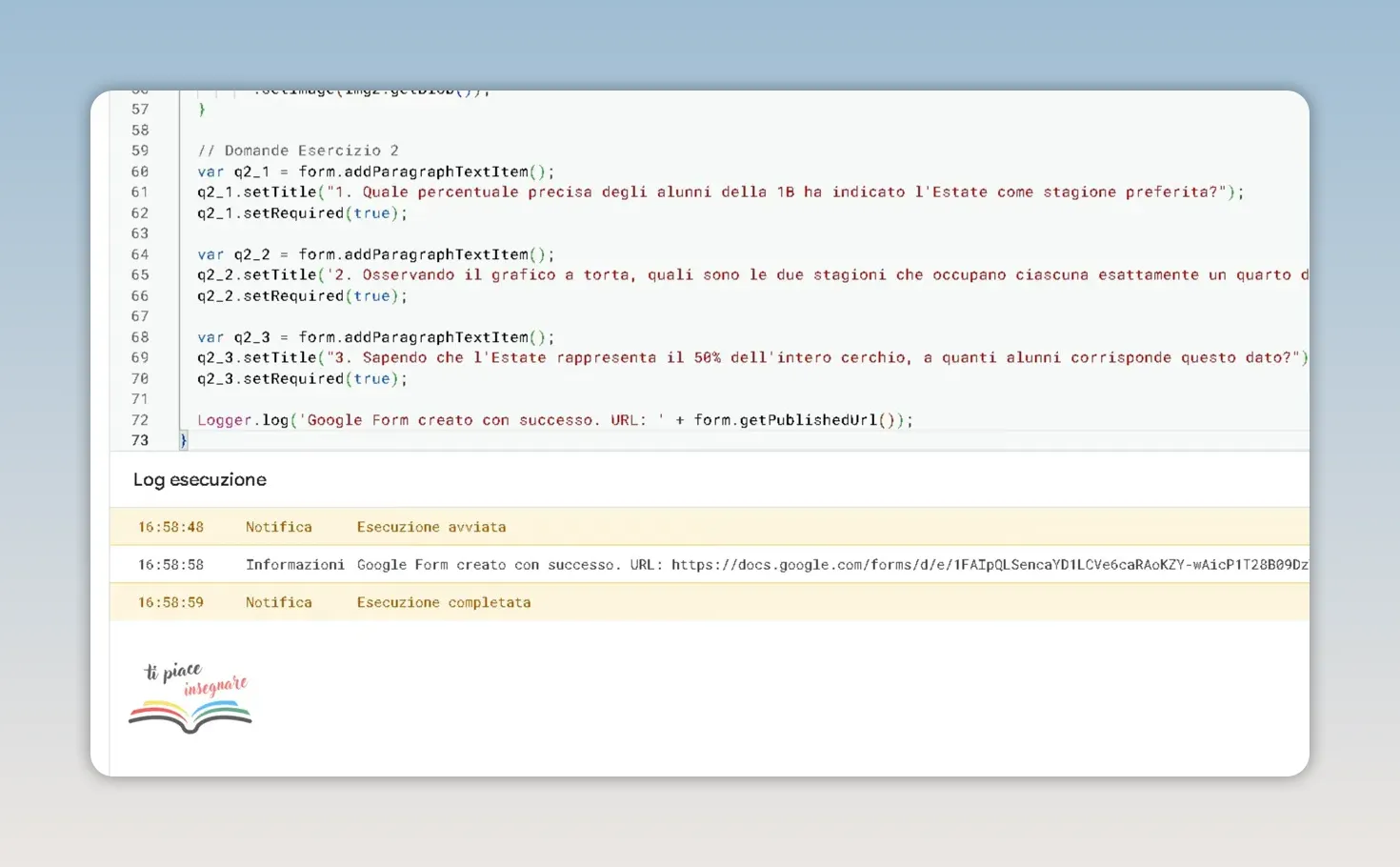Click the "var q2_1" declaration line
The image size is (1400, 867).
coord(376,171)
